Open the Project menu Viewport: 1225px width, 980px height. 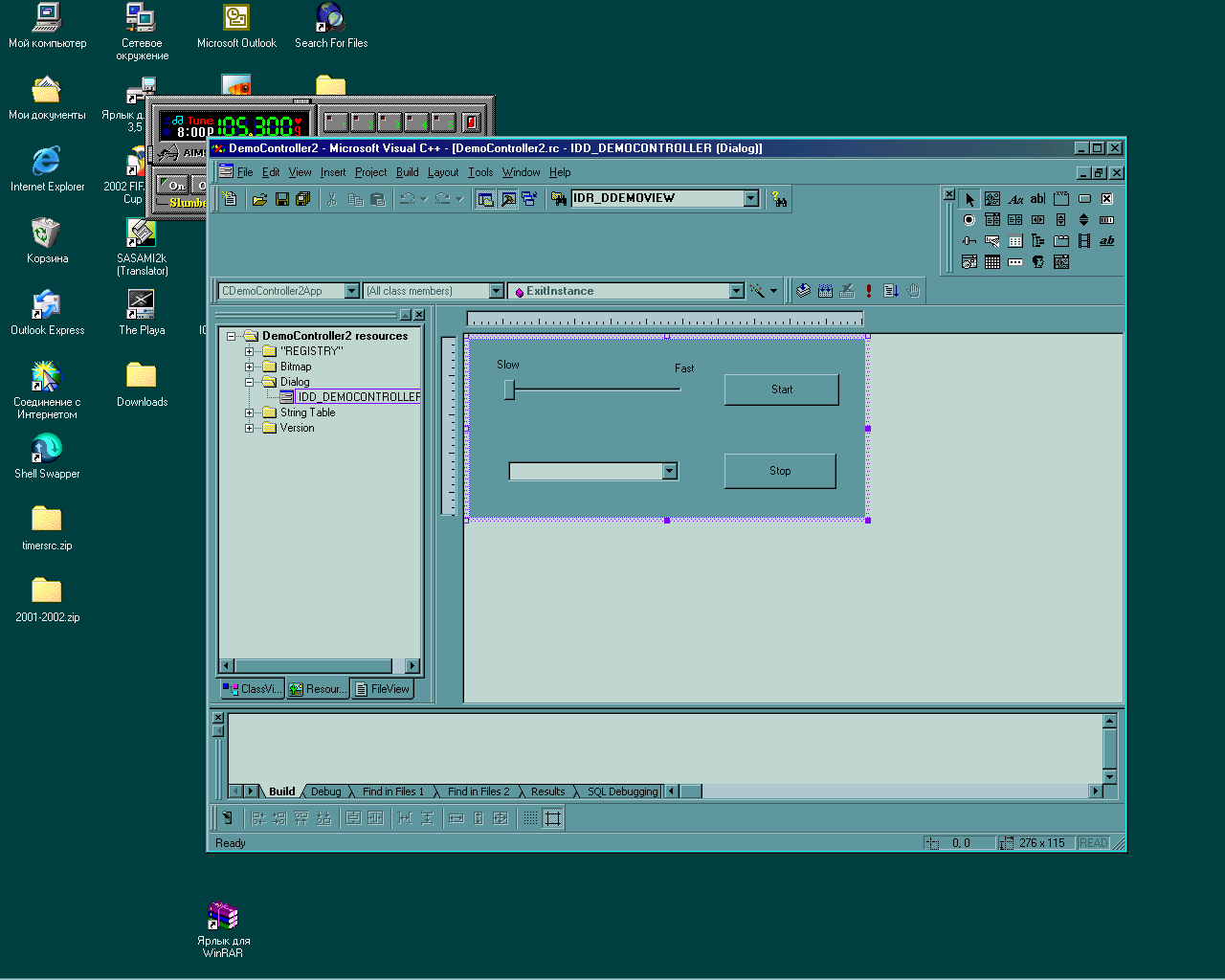370,172
